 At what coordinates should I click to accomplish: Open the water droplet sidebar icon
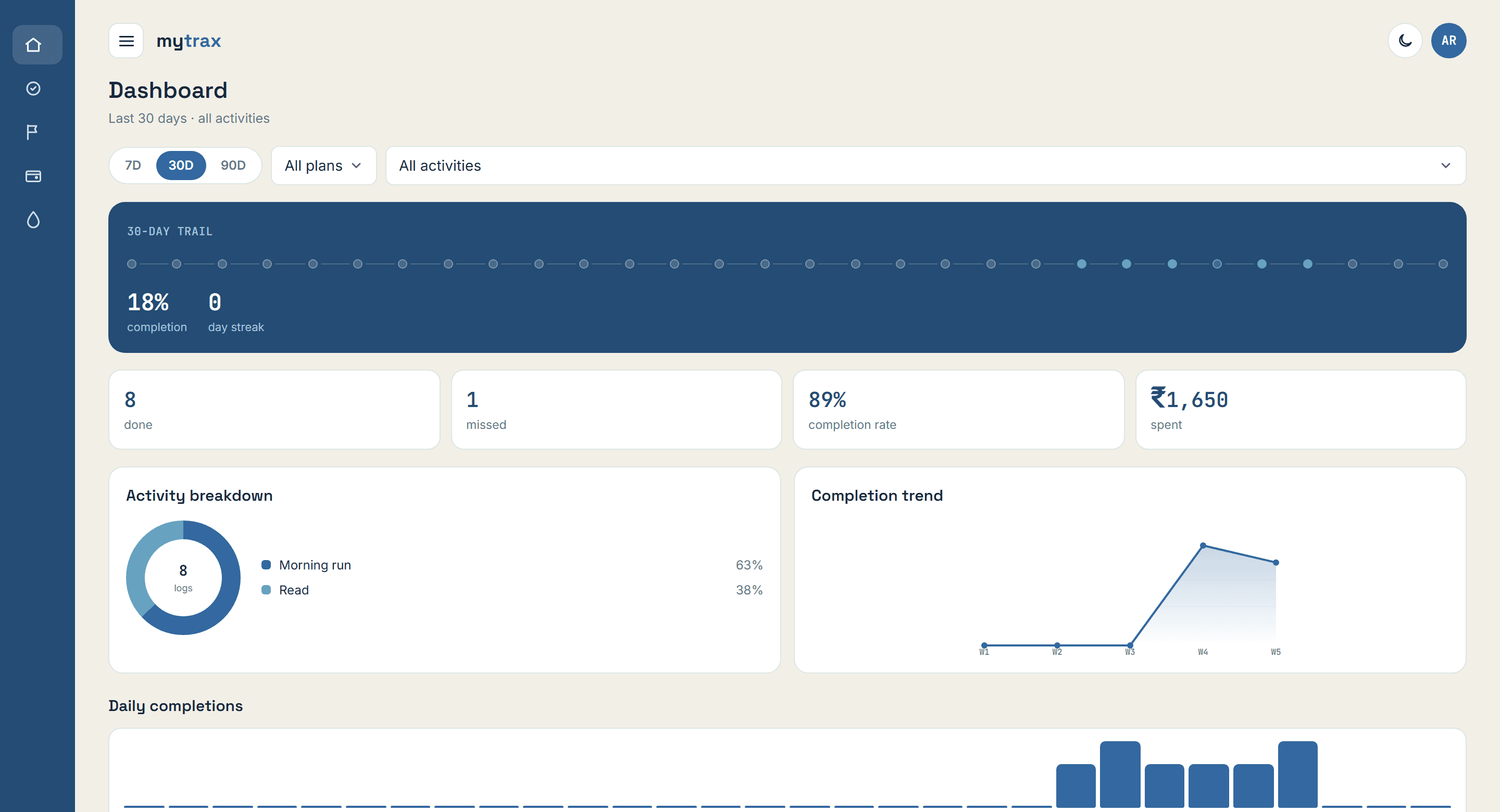coord(33,220)
